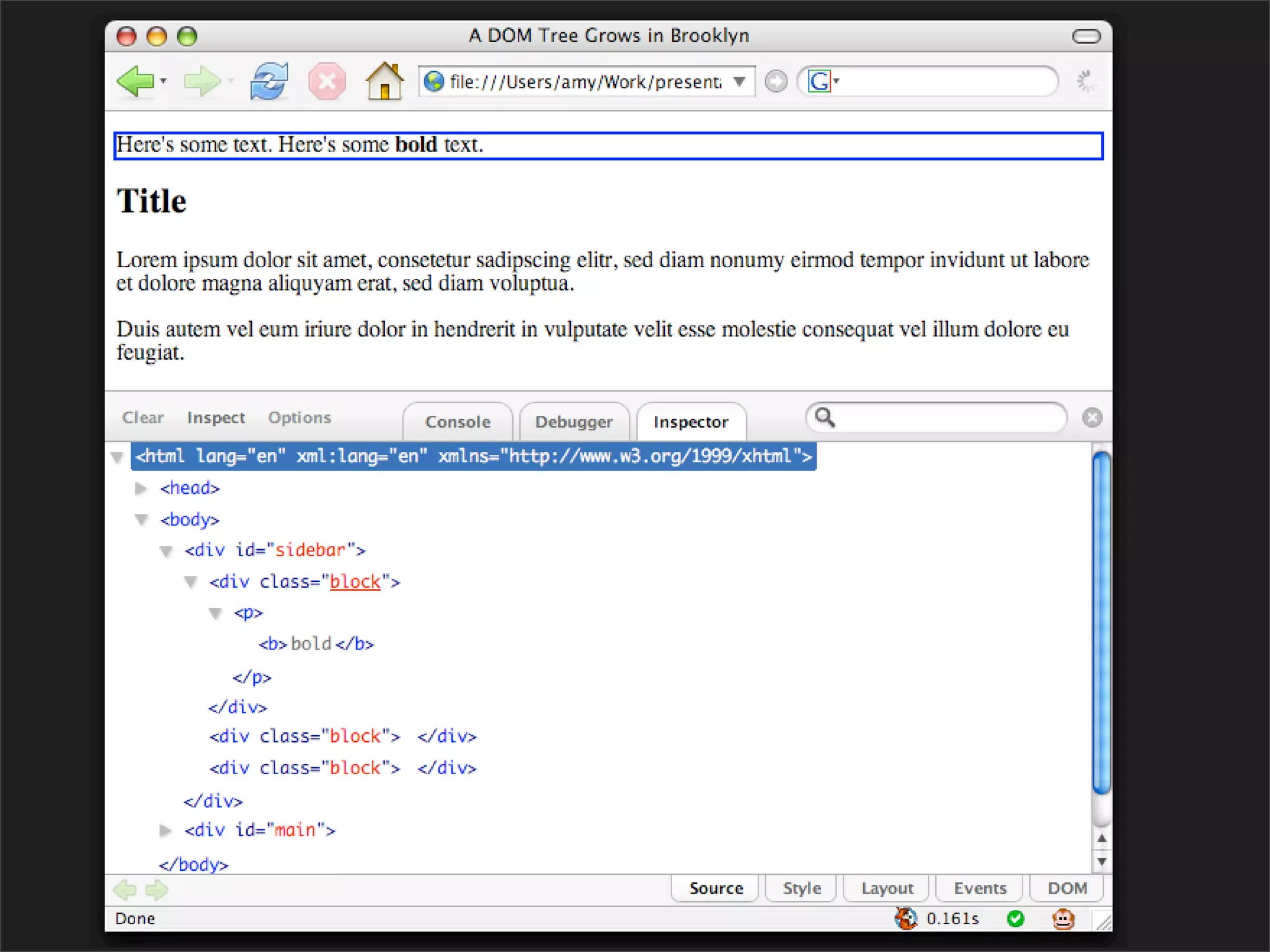Click the Inspect button
The height and width of the screenshot is (952, 1270).
click(216, 418)
